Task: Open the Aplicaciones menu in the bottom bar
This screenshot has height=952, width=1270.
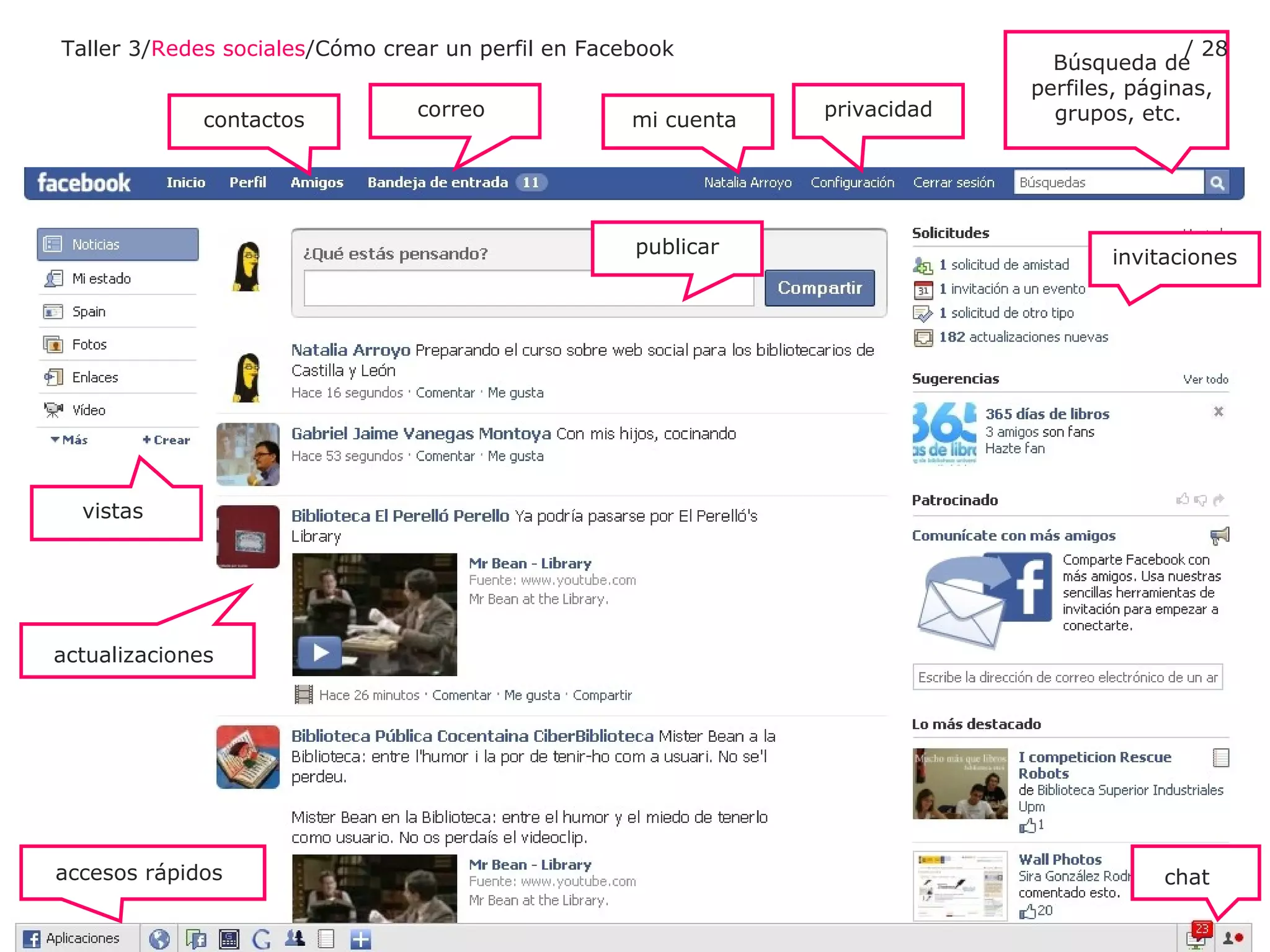Action: click(x=71, y=938)
